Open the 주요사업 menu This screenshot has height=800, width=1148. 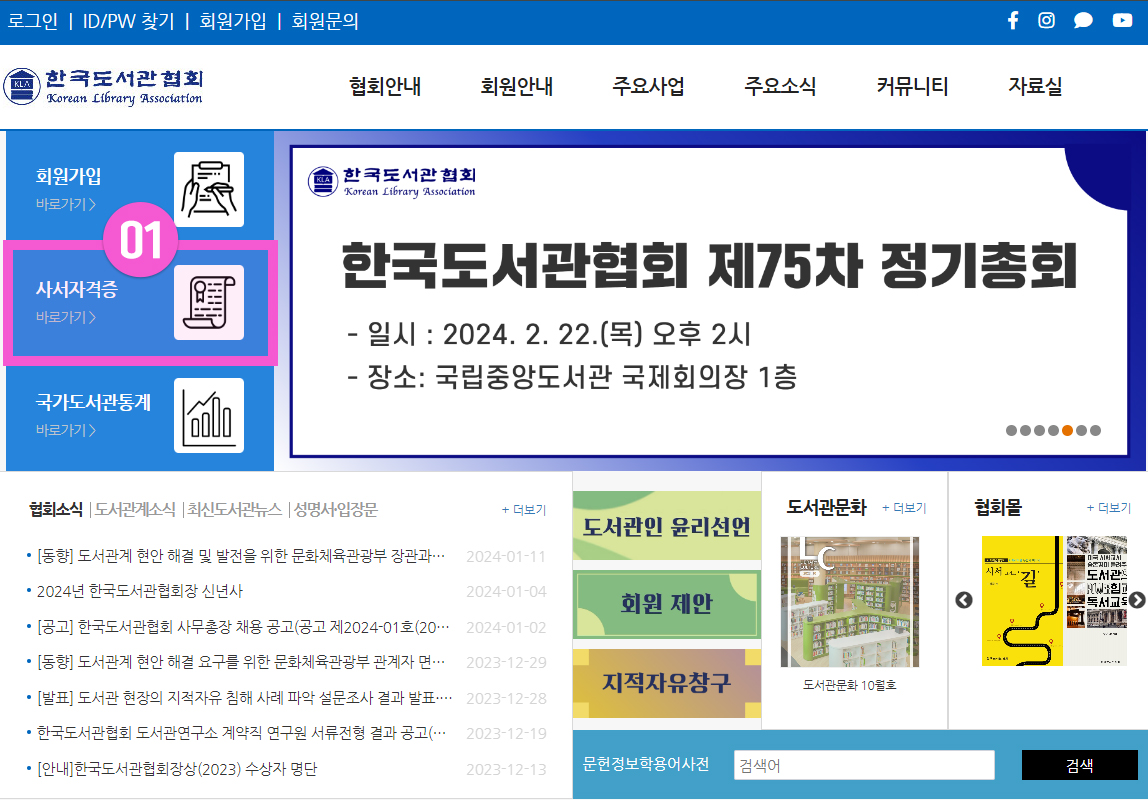[649, 86]
